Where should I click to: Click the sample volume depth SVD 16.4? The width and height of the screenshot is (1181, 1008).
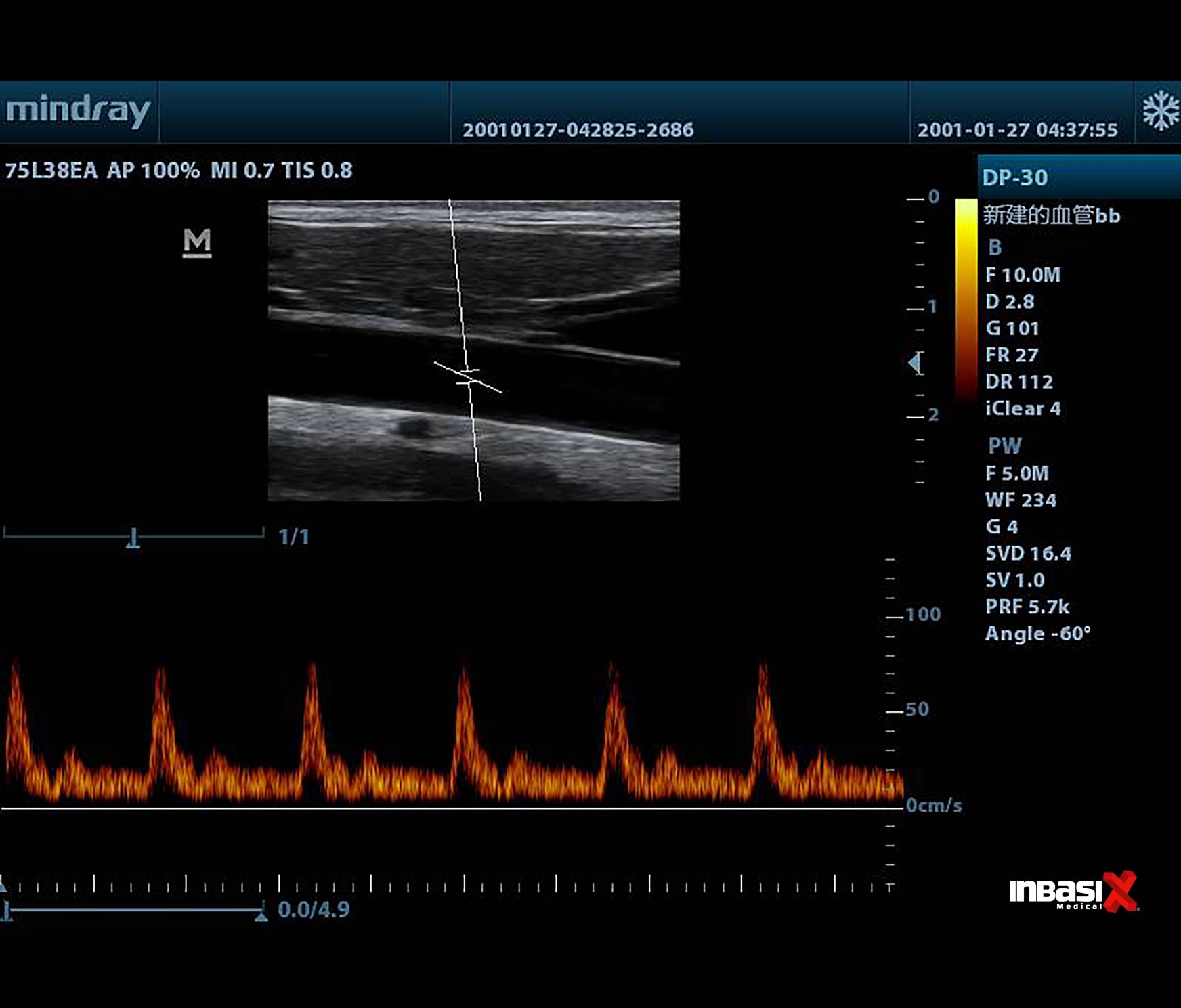pyautogui.click(x=1028, y=554)
